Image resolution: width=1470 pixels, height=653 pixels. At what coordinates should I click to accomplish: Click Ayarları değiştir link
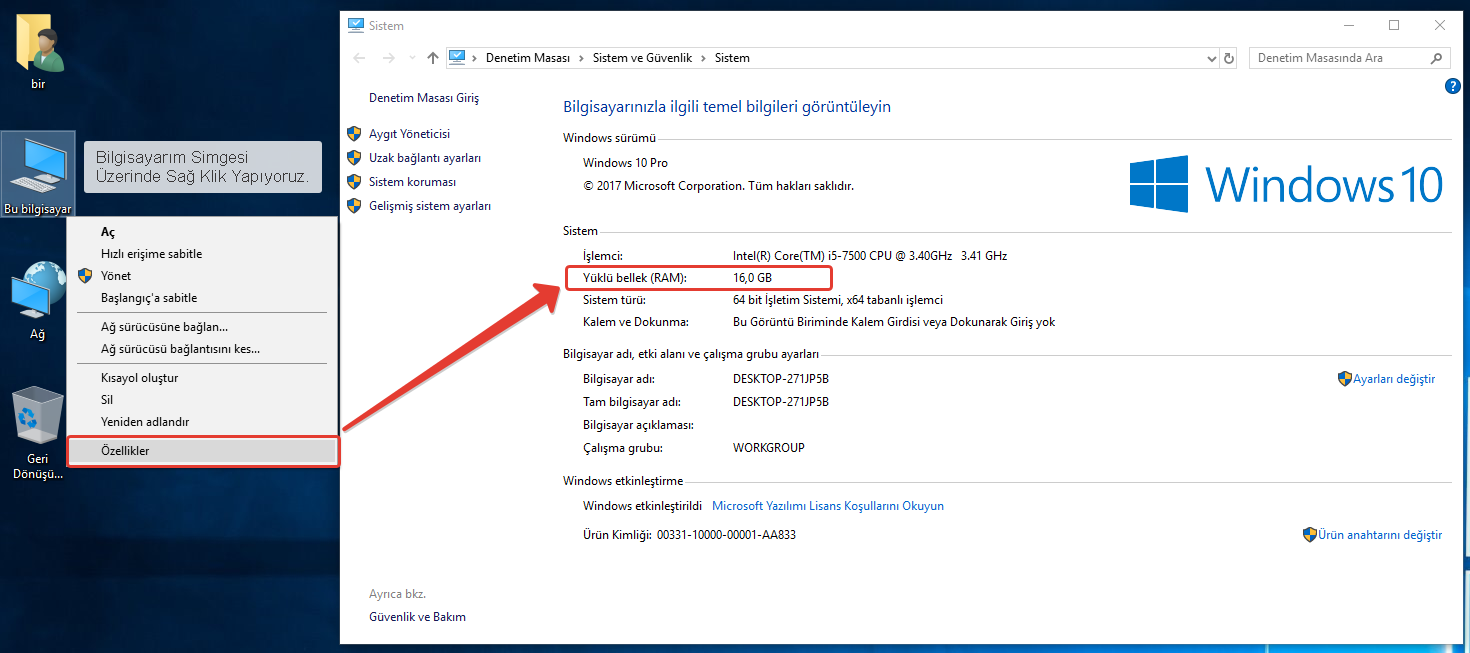tap(1393, 379)
